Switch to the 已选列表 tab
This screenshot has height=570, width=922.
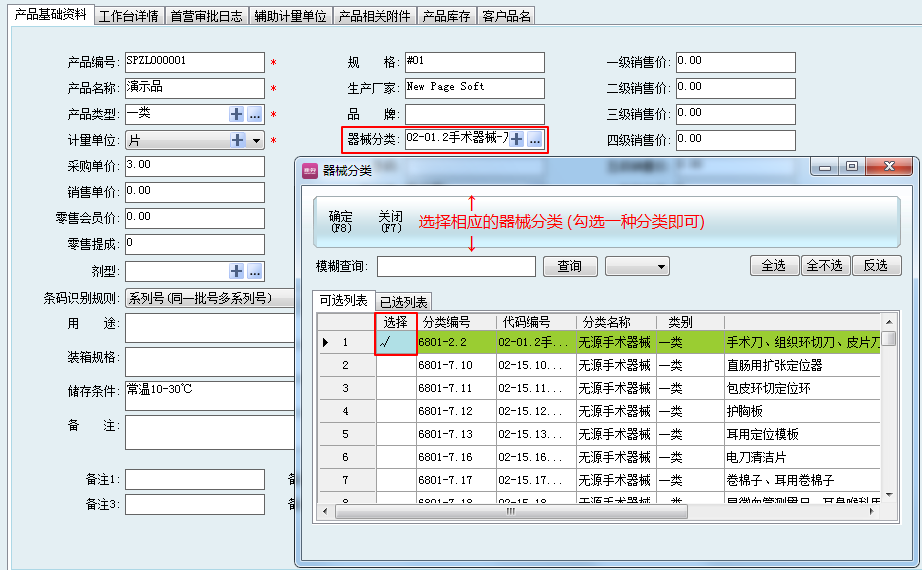tap(404, 302)
